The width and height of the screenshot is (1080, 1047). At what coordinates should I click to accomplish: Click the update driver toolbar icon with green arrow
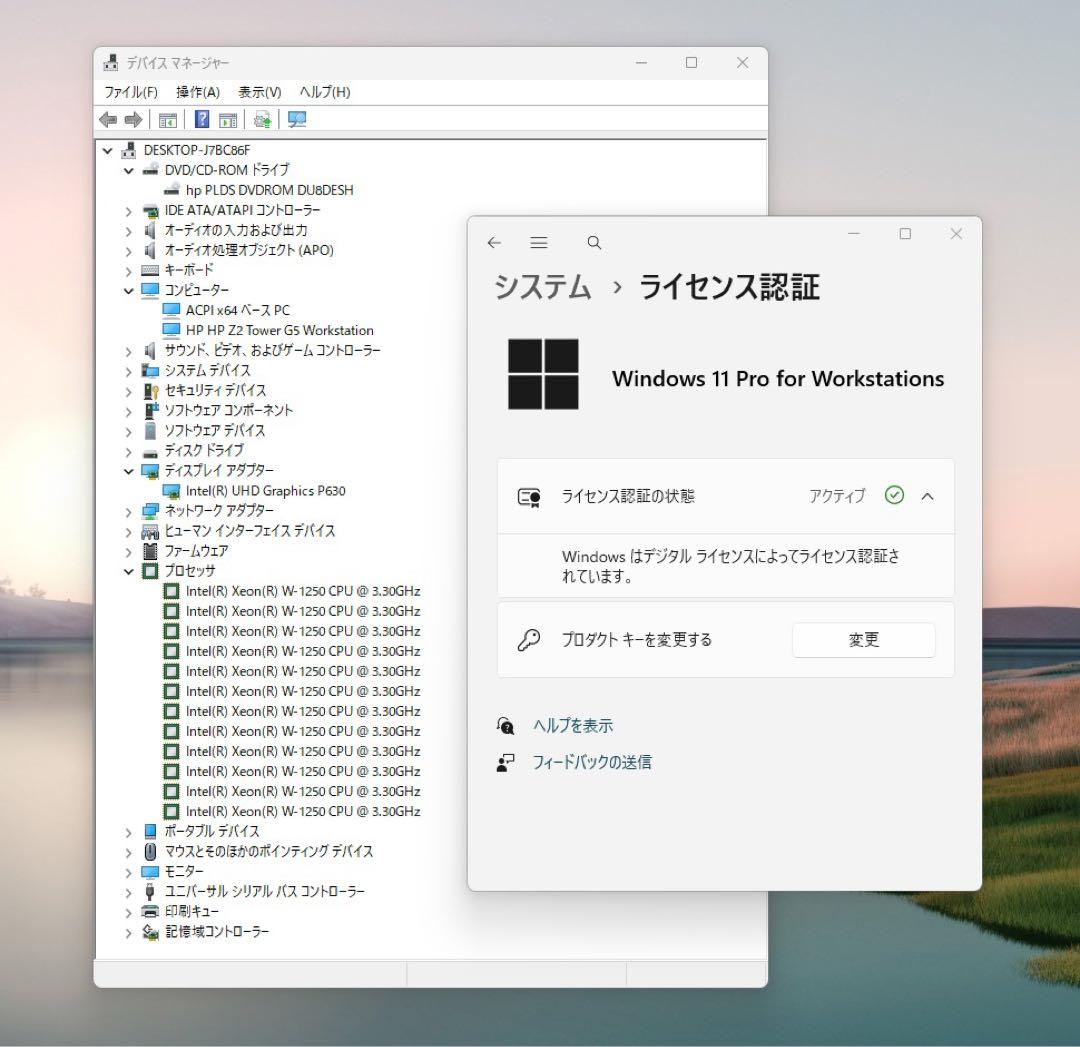click(262, 120)
